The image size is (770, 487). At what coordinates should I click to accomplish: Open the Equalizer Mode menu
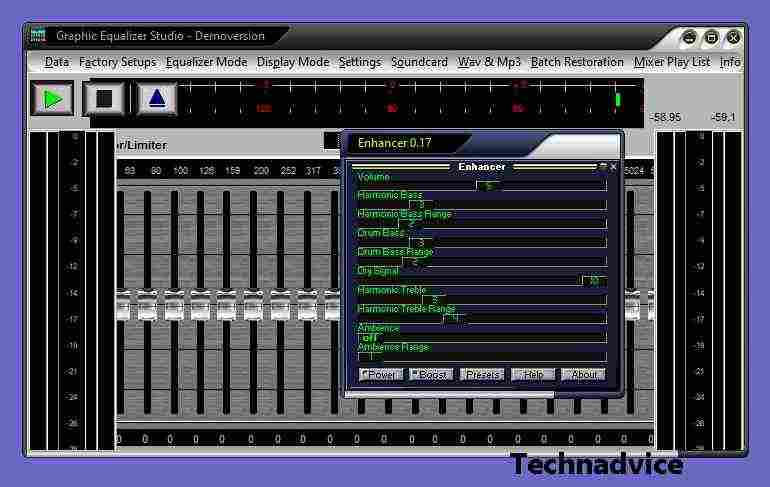tap(206, 62)
